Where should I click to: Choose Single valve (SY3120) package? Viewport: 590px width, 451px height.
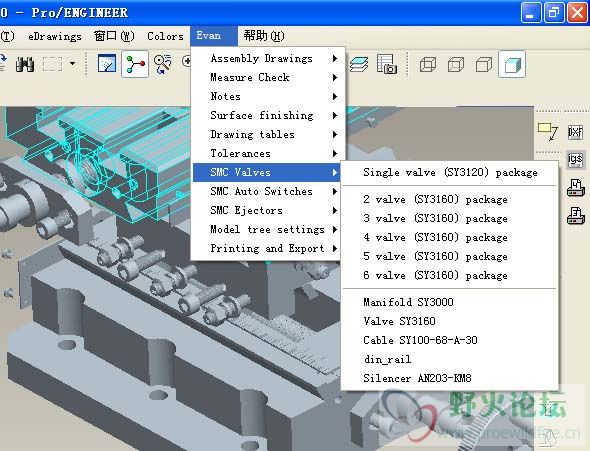[449, 173]
